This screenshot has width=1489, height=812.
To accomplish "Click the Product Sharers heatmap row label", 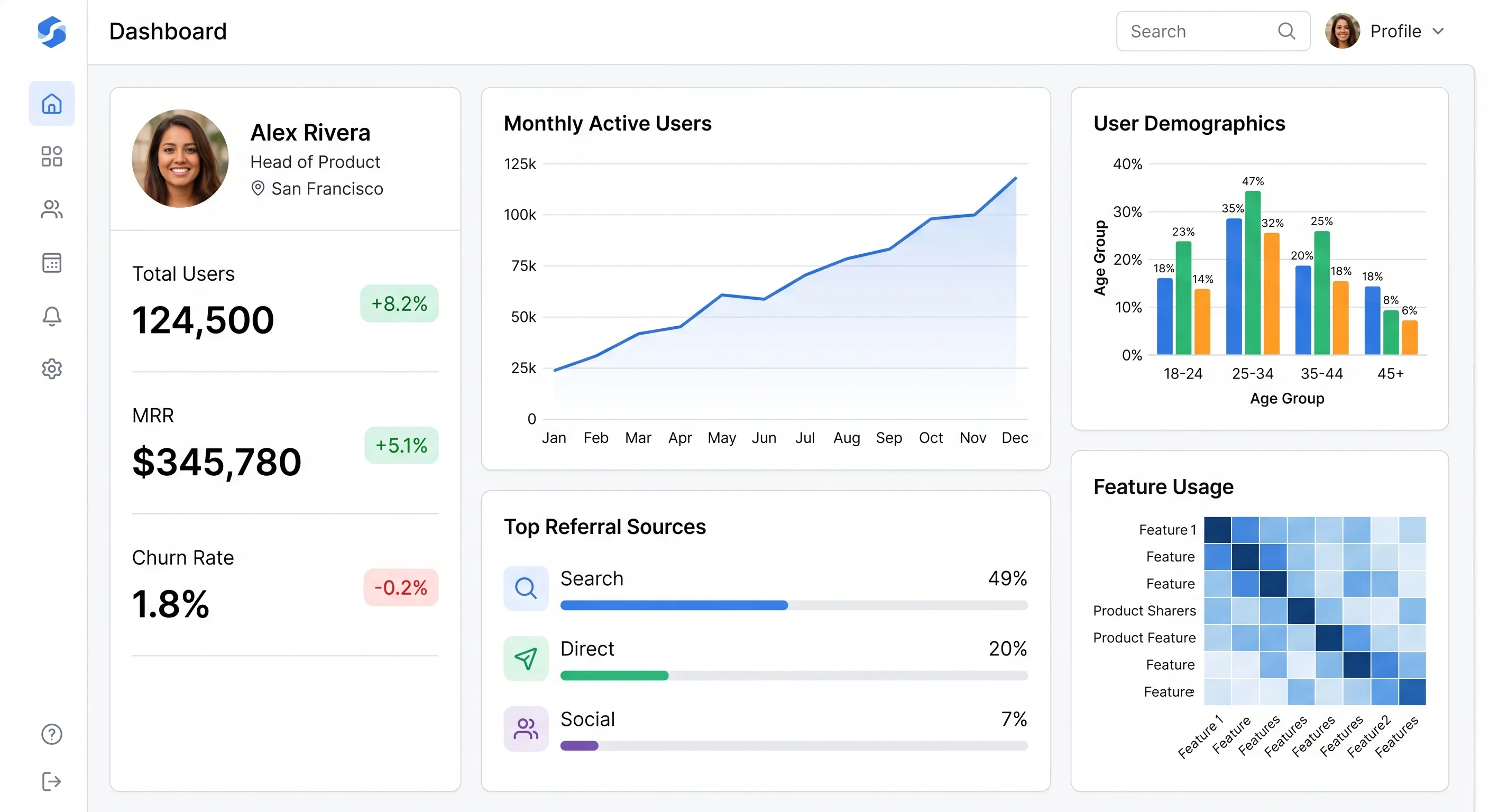I will tap(1144, 610).
